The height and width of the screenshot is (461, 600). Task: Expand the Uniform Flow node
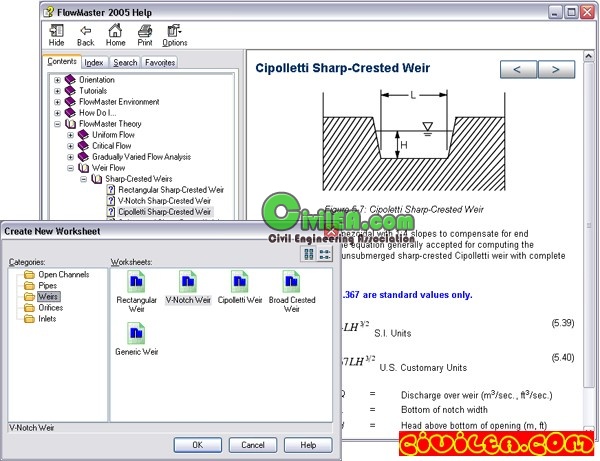point(70,135)
